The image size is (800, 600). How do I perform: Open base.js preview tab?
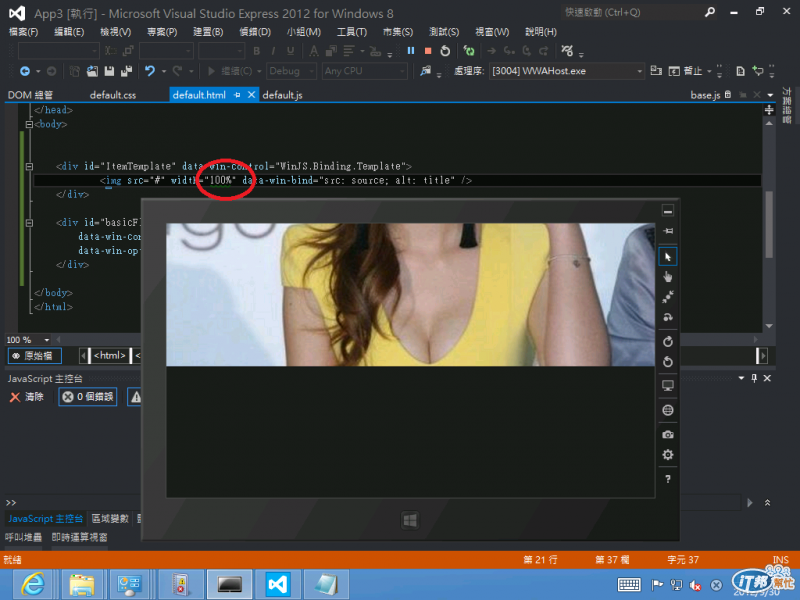click(705, 95)
